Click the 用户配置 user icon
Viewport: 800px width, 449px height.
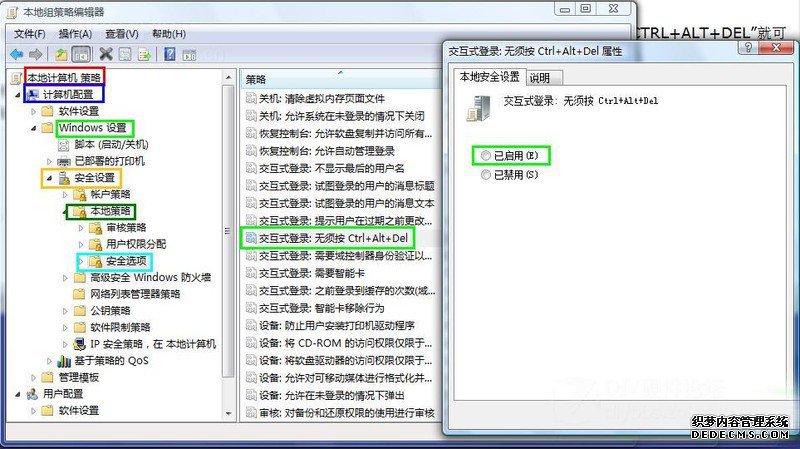[32, 394]
